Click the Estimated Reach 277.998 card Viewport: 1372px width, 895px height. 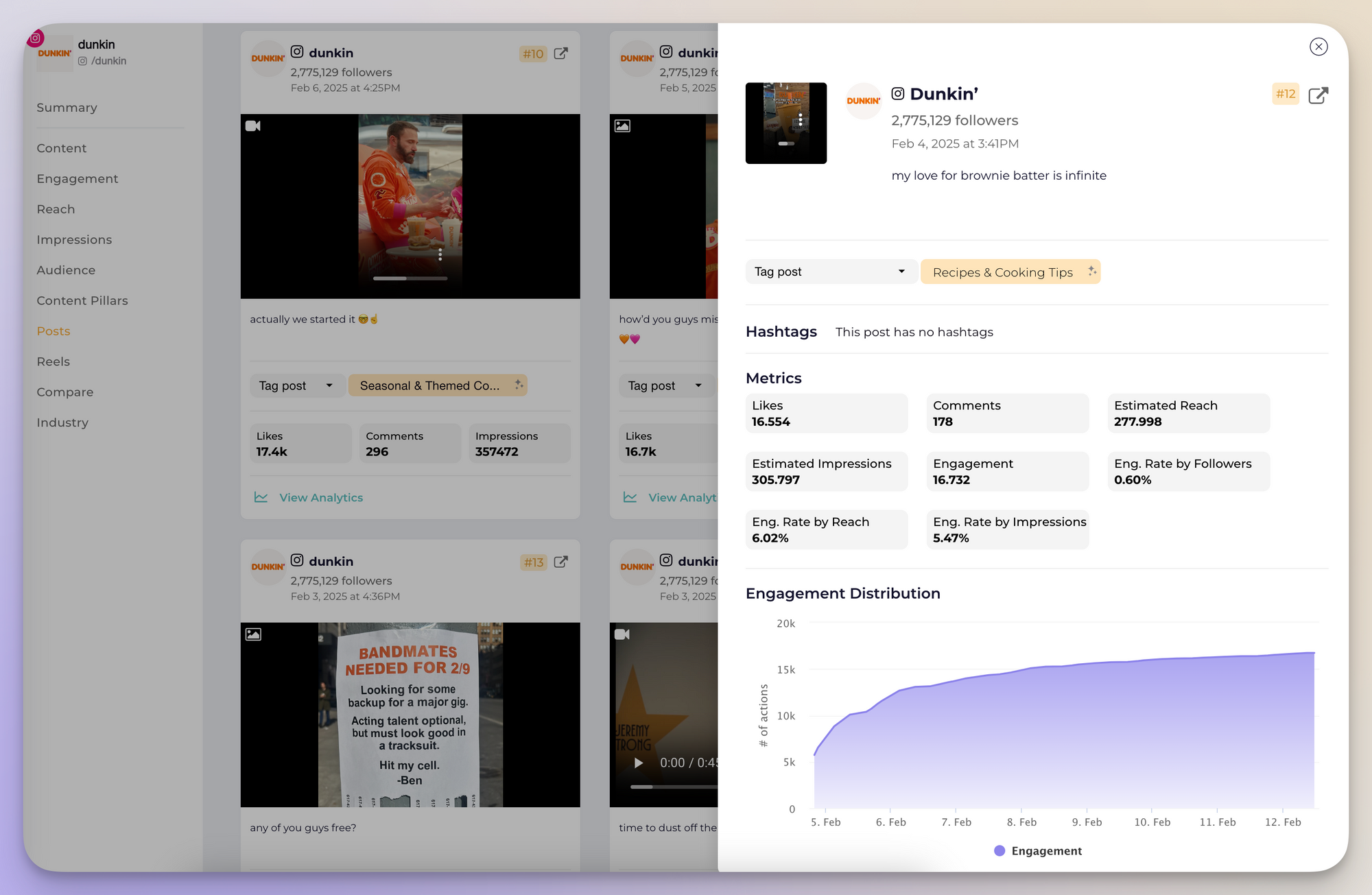(1189, 413)
